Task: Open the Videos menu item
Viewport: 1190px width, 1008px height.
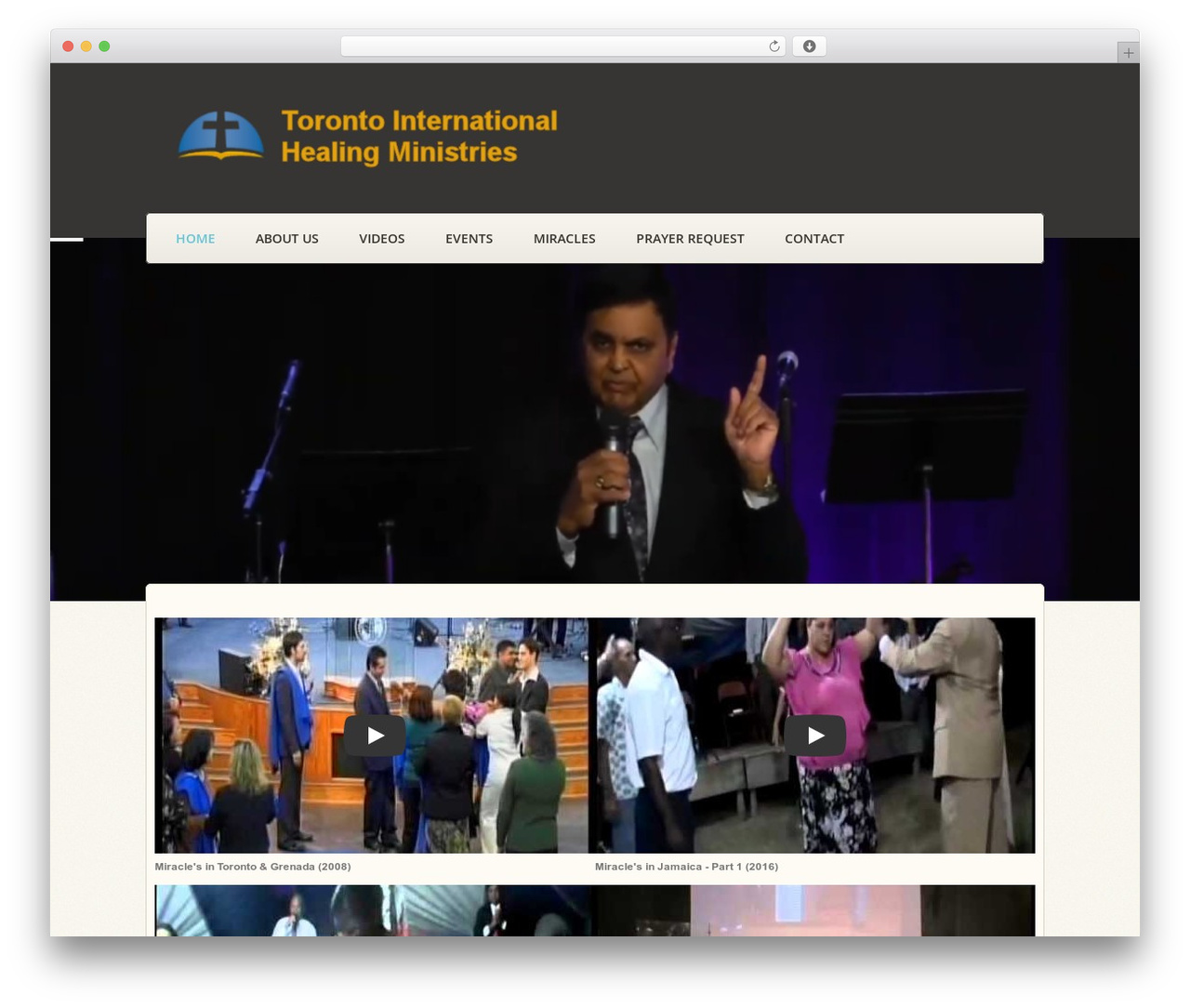Action: (382, 239)
